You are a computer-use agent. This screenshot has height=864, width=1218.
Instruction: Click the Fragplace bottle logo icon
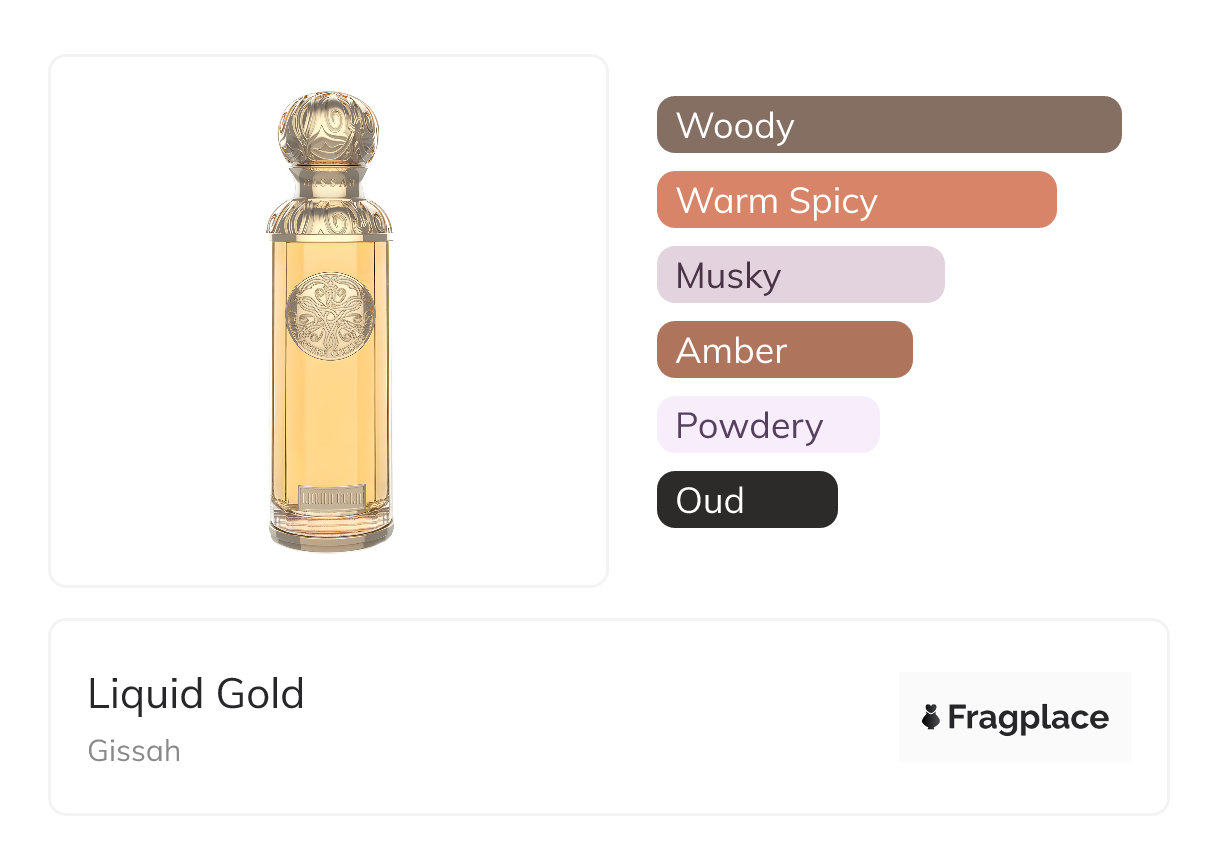[931, 717]
